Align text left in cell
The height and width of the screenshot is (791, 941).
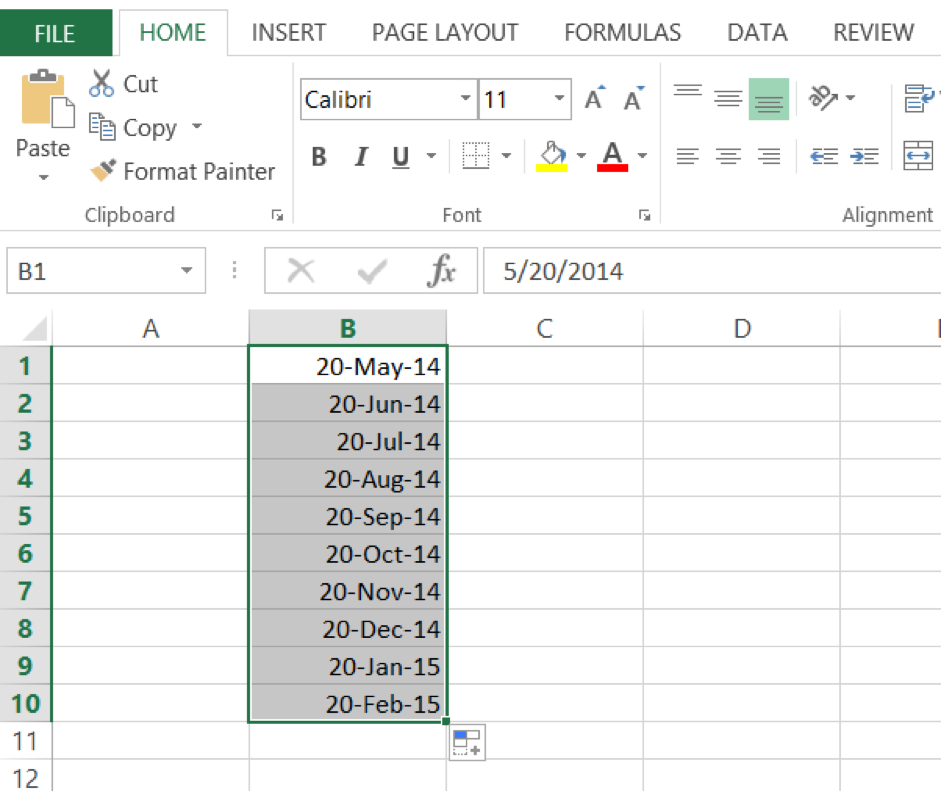click(688, 156)
